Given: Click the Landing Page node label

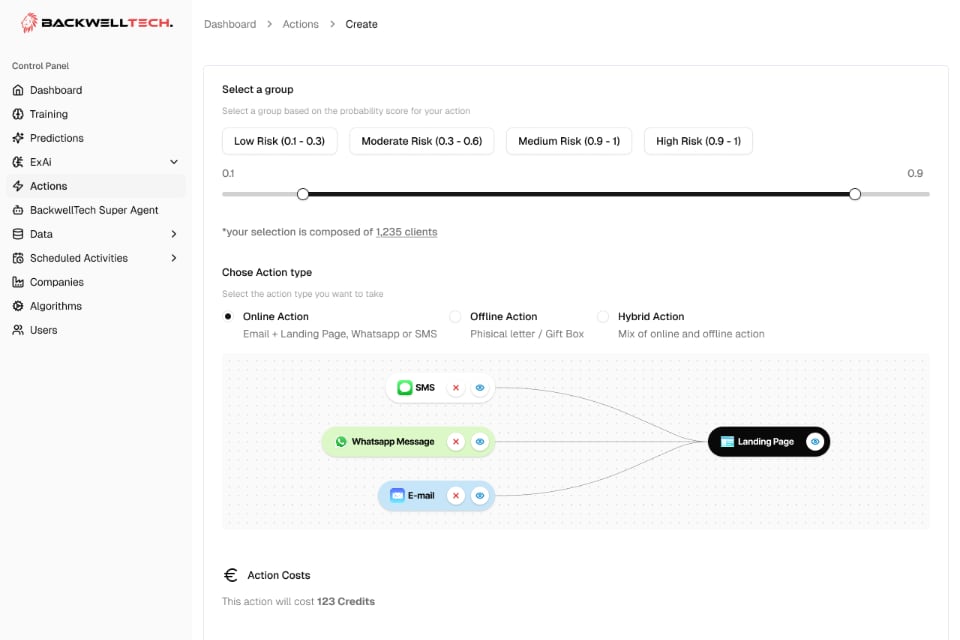Looking at the screenshot, I should (x=765, y=442).
